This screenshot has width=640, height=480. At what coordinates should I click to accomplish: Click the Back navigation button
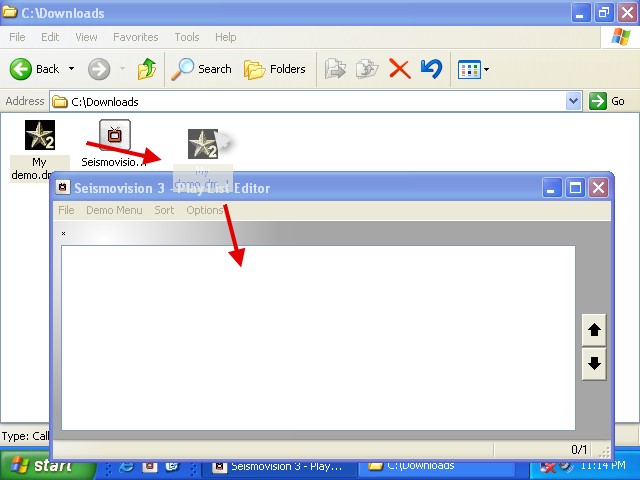(x=34, y=69)
